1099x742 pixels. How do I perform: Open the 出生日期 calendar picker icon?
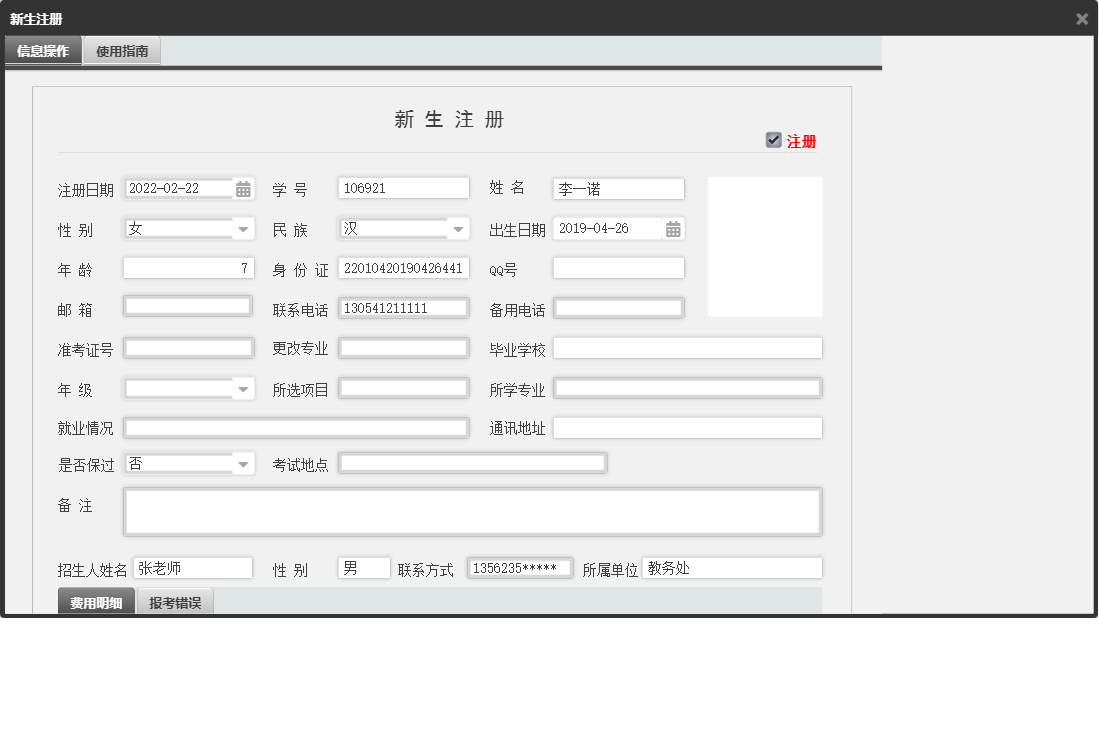tap(673, 229)
